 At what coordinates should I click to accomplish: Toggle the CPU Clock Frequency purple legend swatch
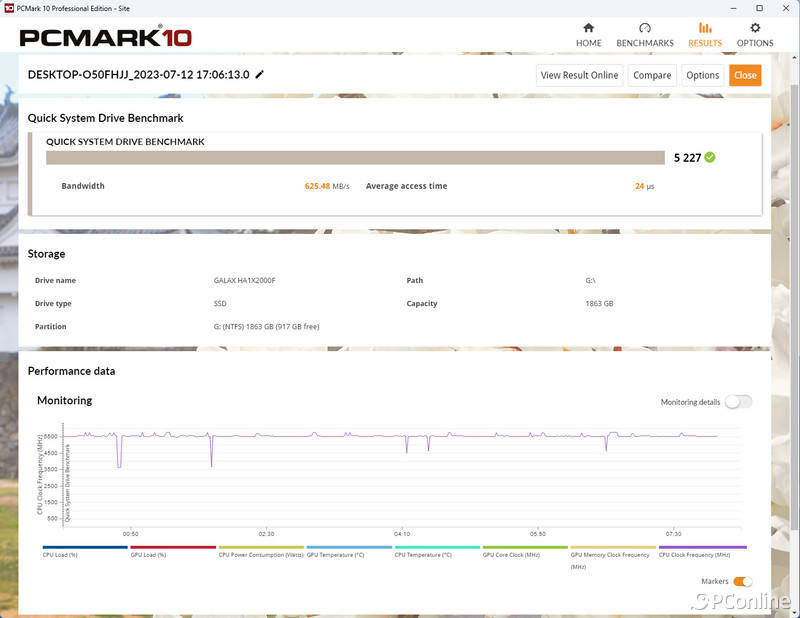point(702,547)
